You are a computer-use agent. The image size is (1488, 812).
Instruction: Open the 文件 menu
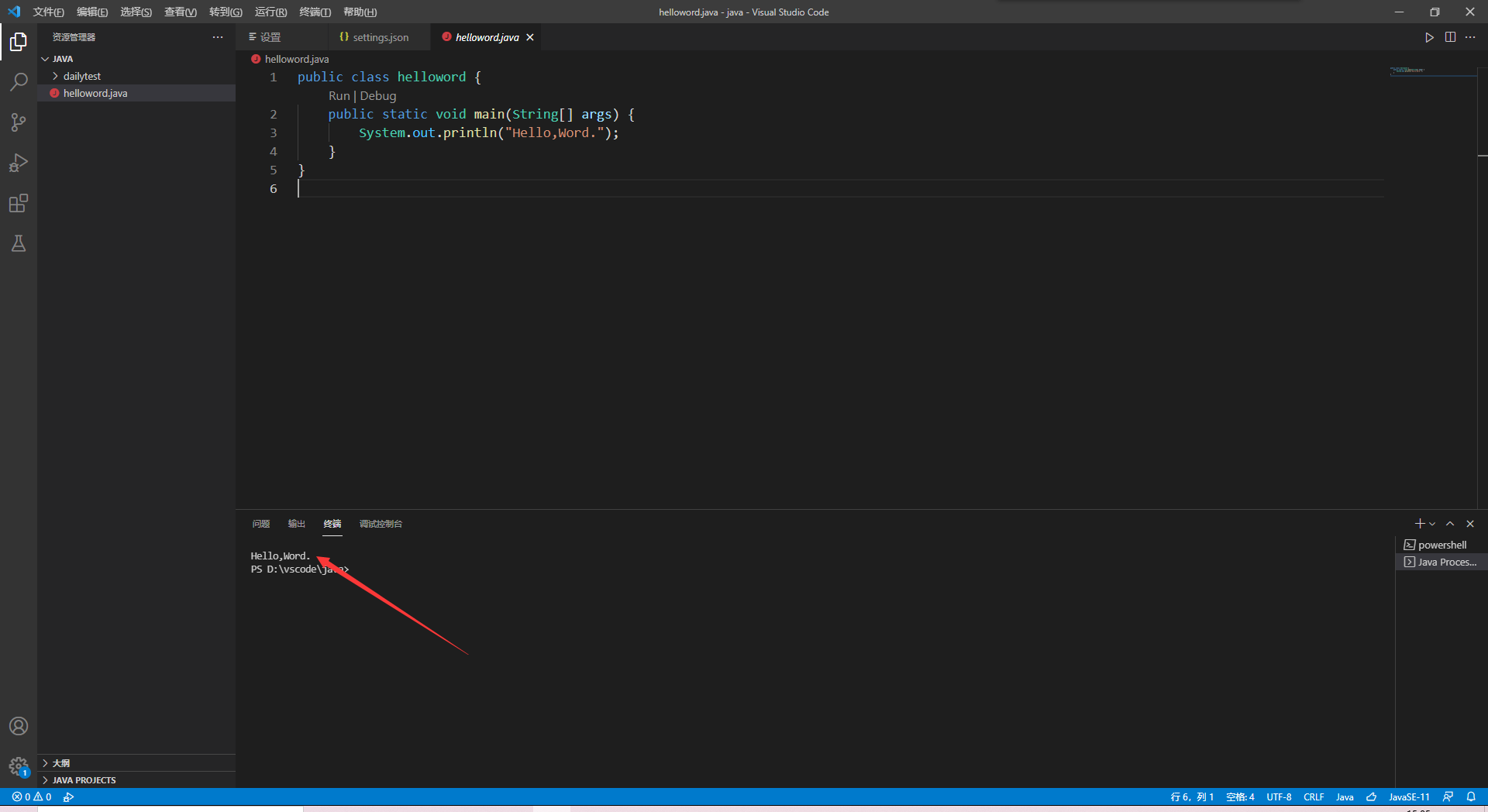[48, 12]
